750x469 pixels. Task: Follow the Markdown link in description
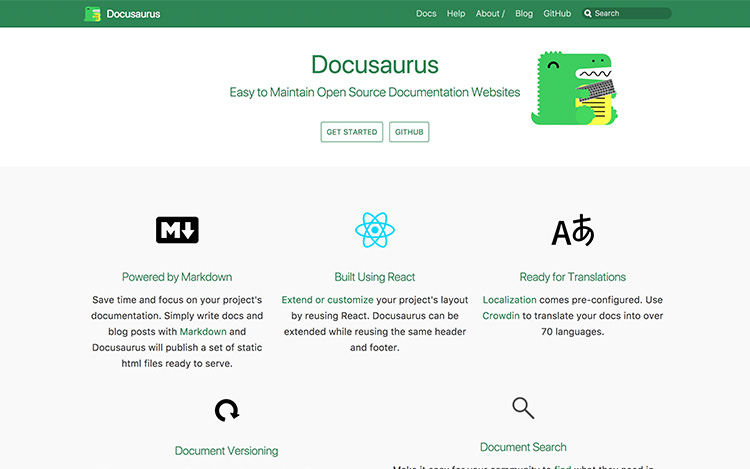pyautogui.click(x=203, y=331)
